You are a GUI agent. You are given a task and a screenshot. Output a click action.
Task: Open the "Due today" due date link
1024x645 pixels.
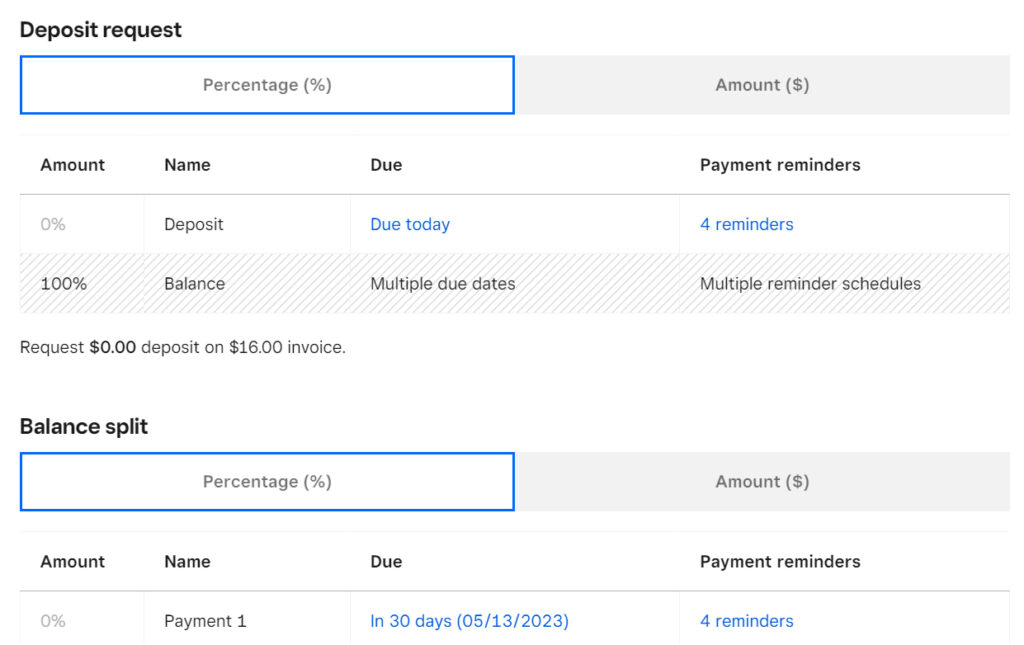[409, 224]
